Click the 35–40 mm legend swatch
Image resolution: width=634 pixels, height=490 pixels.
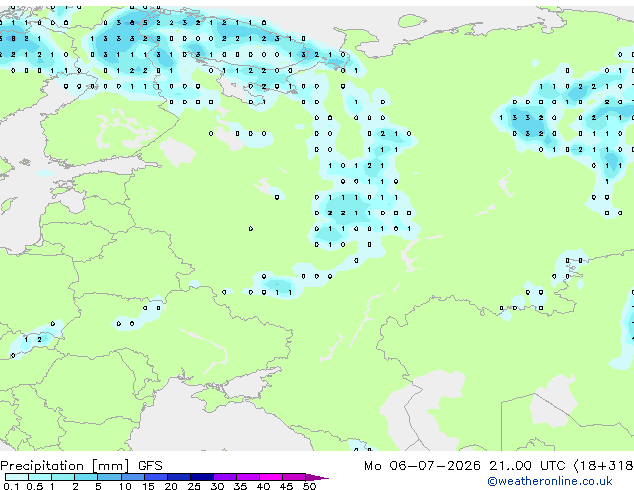(247, 477)
